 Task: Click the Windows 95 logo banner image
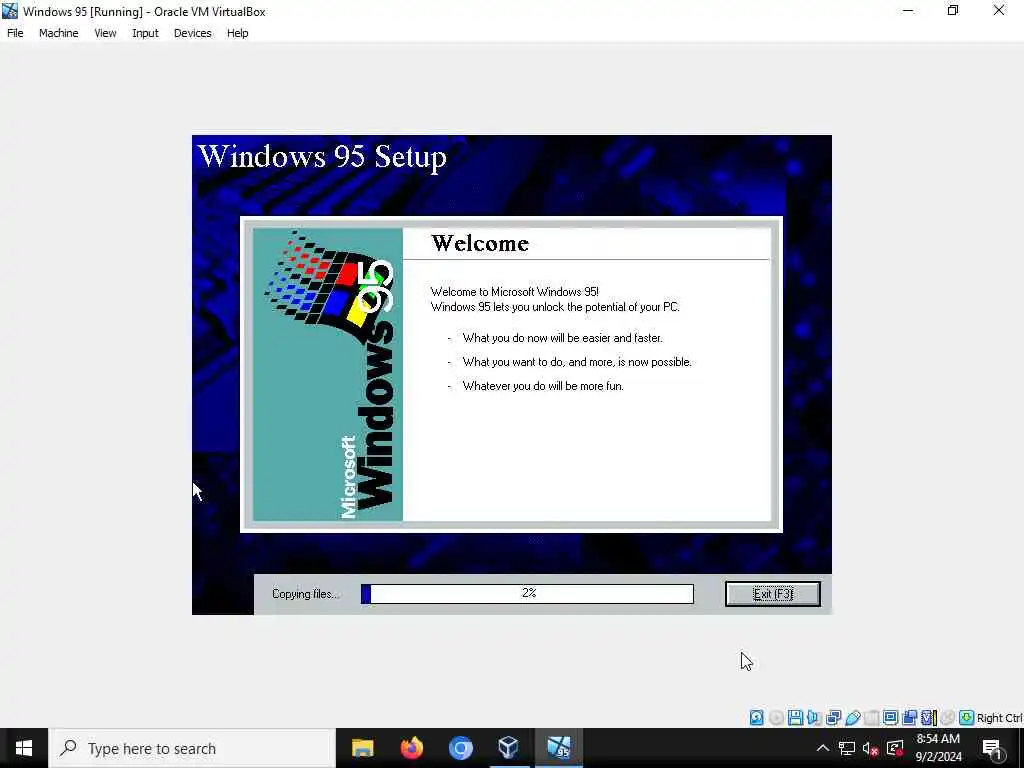pyautogui.click(x=328, y=374)
